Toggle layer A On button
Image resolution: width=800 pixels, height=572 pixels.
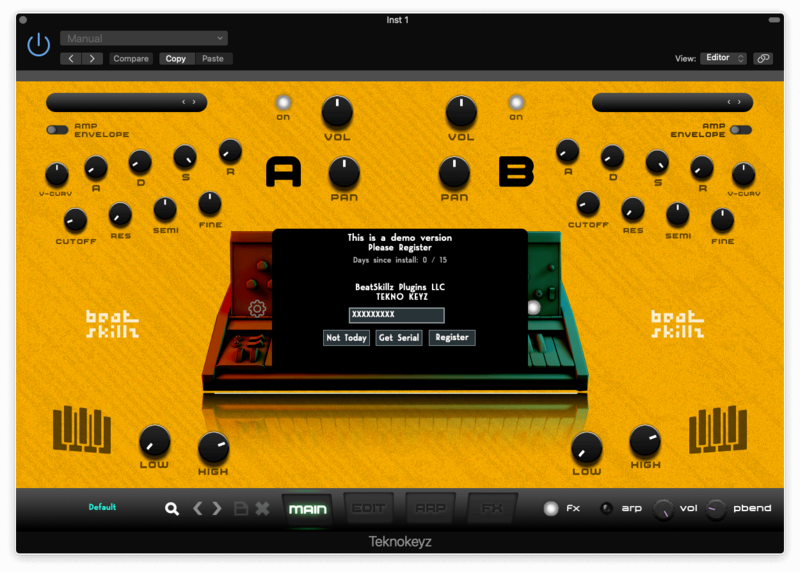pos(283,103)
